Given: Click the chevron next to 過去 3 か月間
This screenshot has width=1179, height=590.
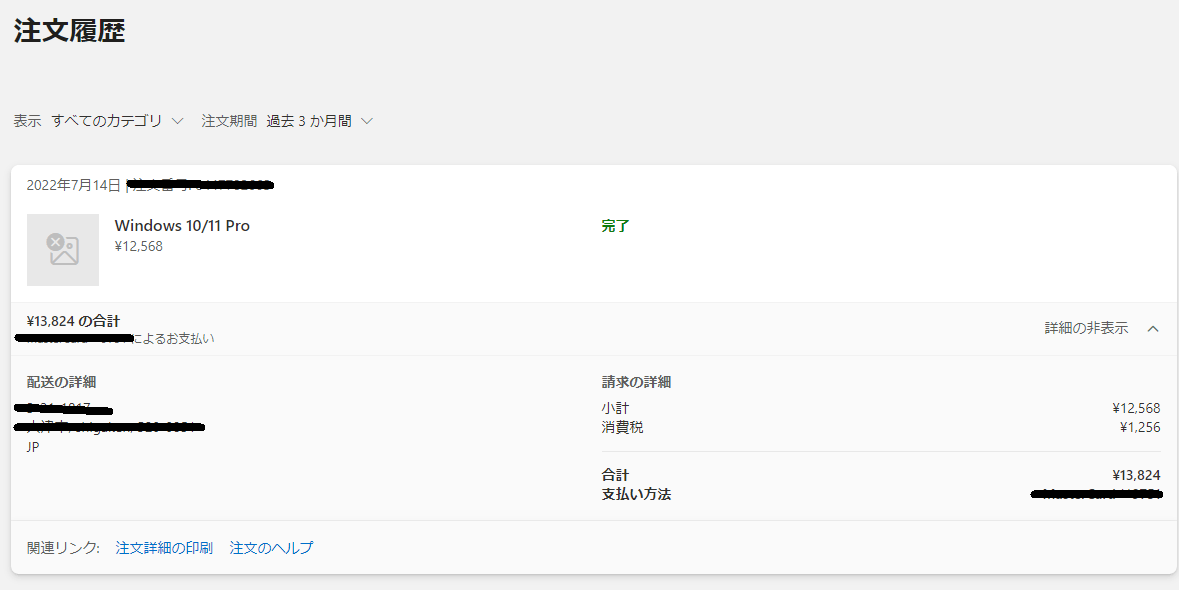Looking at the screenshot, I should point(367,121).
